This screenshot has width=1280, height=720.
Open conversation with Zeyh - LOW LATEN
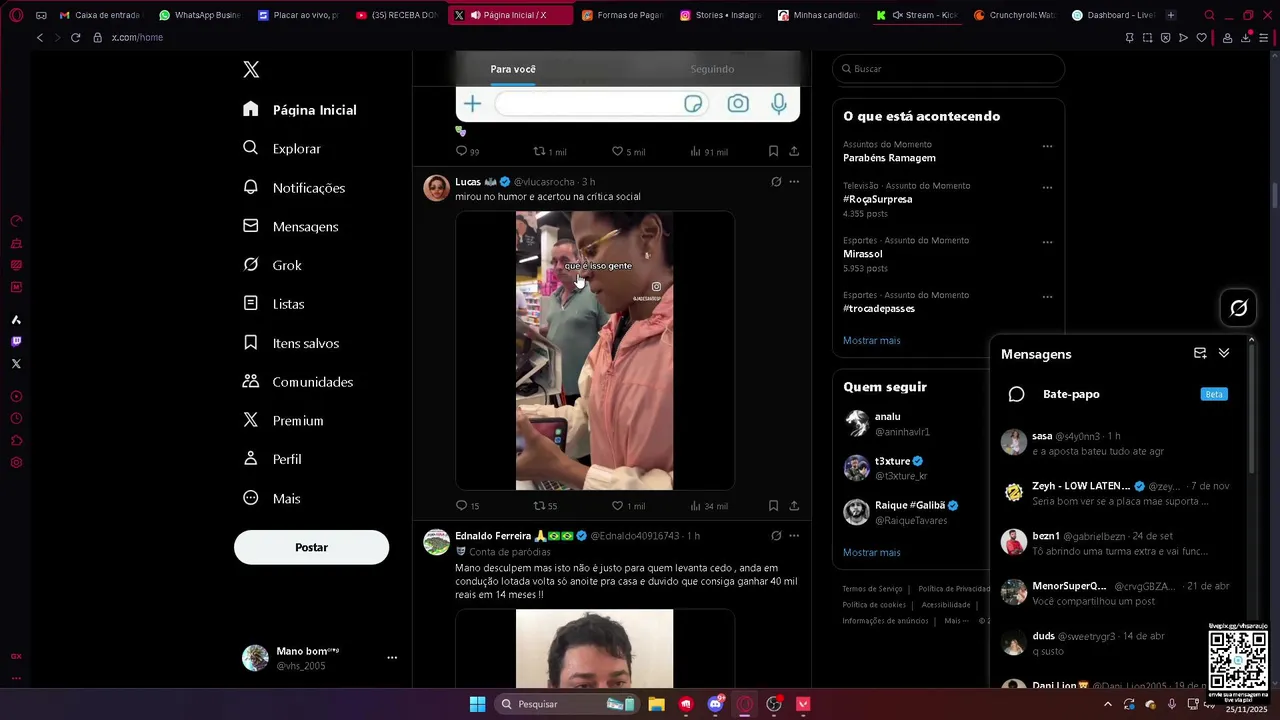coord(1117,493)
